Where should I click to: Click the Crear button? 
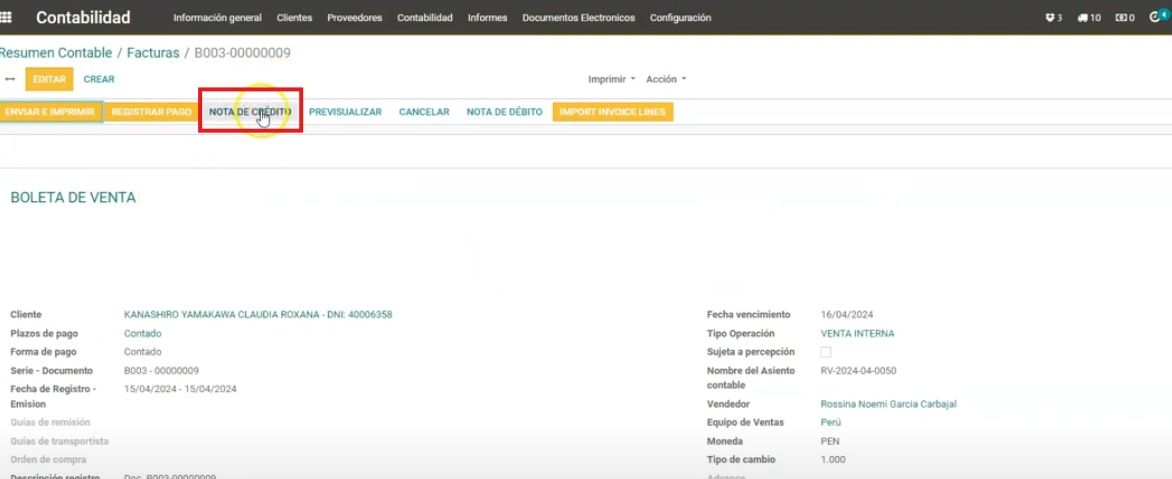99,79
